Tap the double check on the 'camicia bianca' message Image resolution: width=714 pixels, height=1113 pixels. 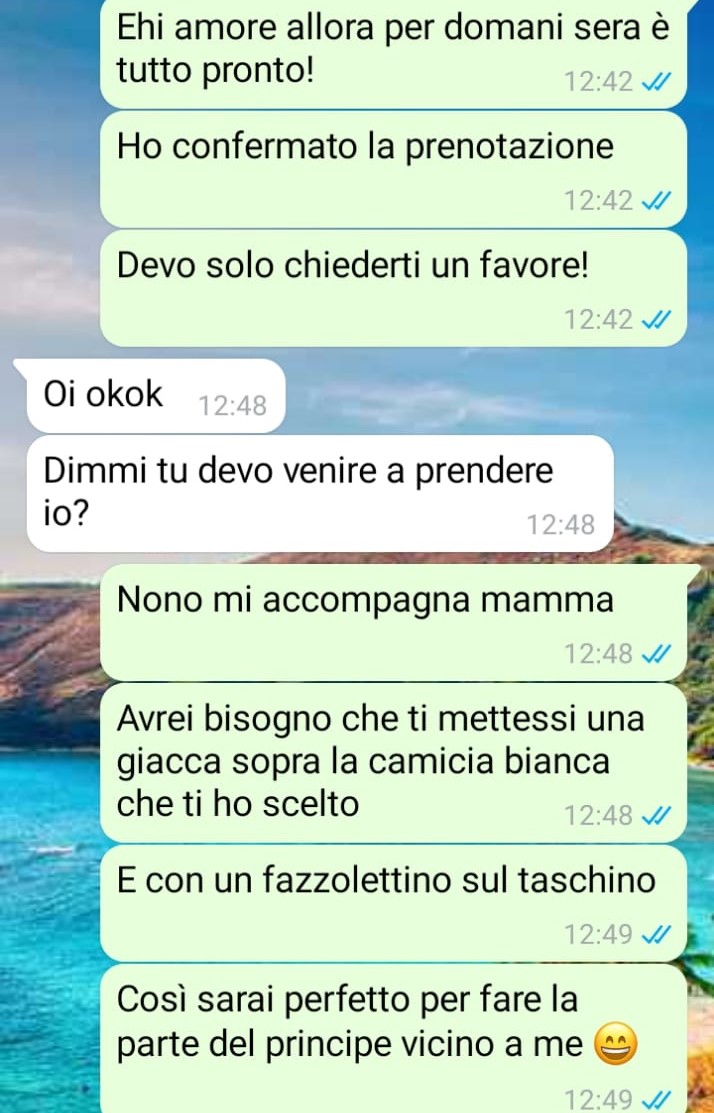[656, 816]
